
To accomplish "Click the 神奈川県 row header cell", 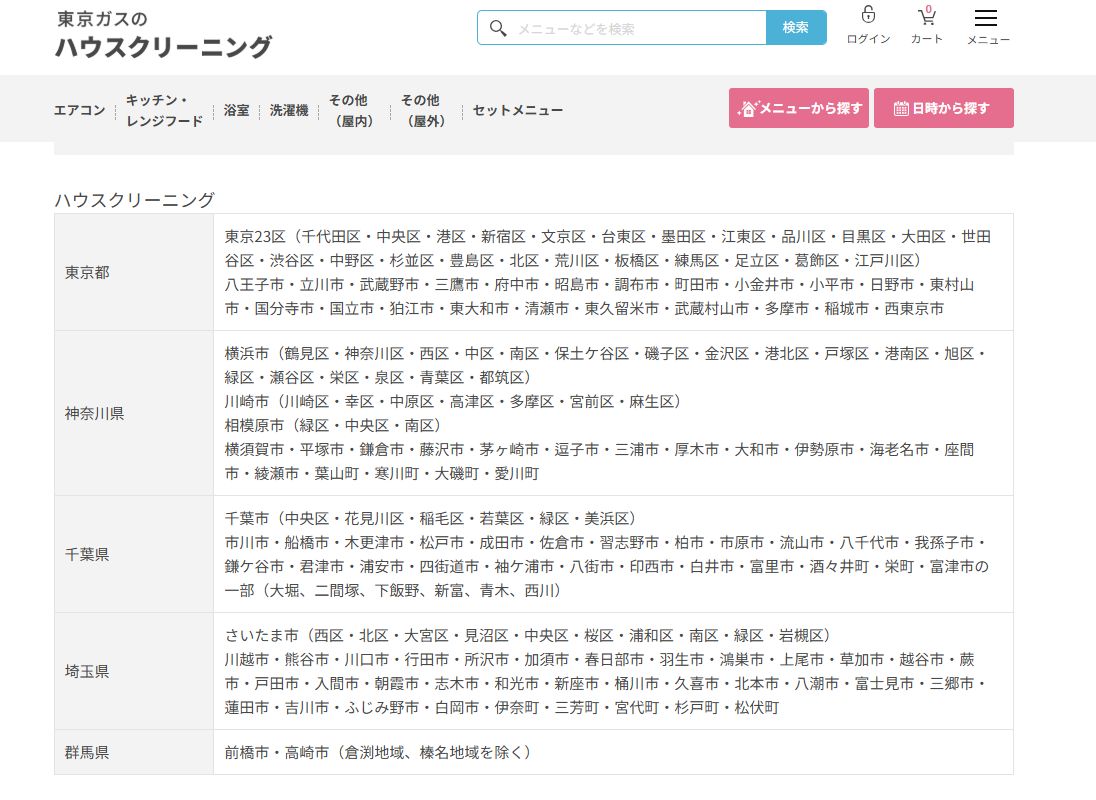I will [x=134, y=413].
